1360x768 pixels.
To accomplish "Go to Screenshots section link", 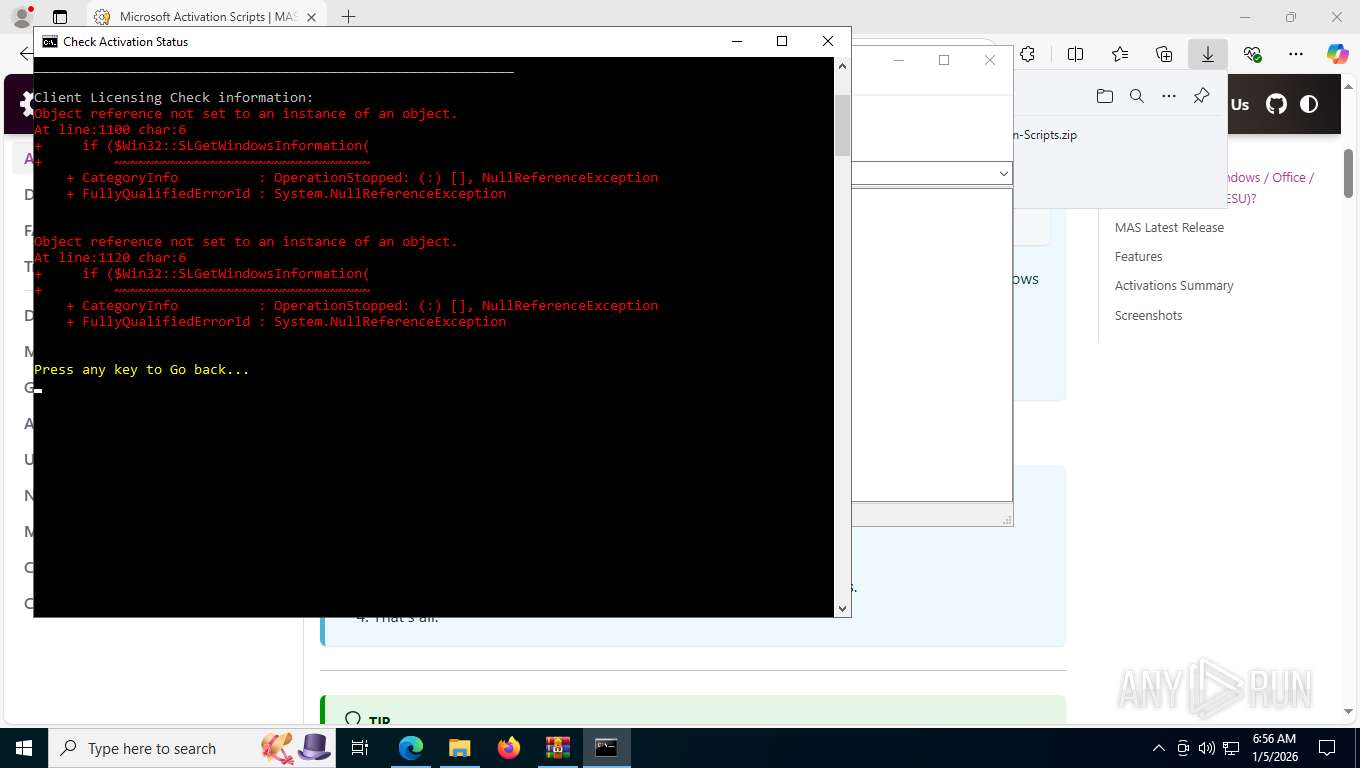I will [x=1148, y=315].
